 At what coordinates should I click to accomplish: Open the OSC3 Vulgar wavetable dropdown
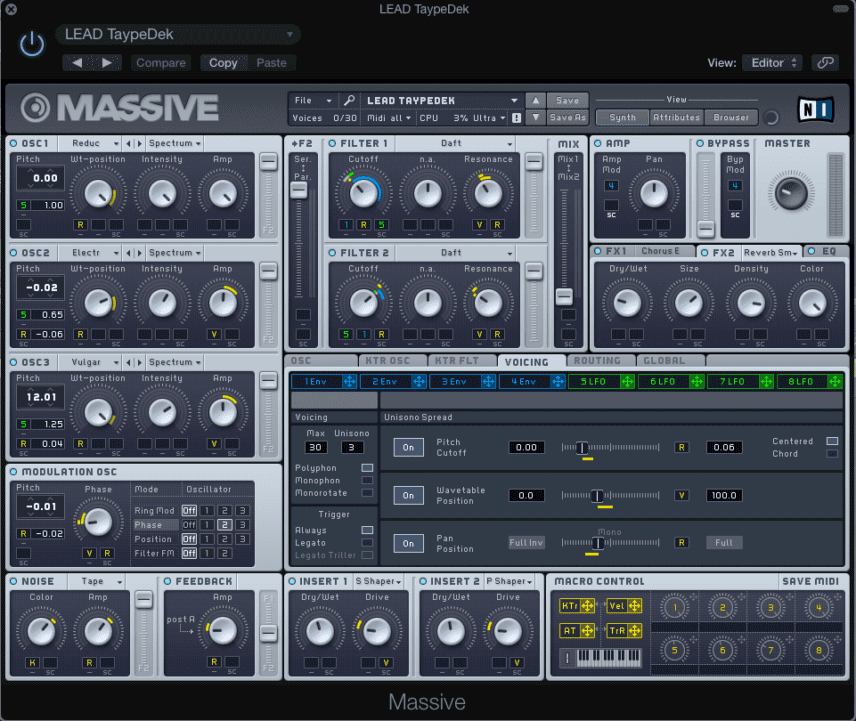pos(94,362)
